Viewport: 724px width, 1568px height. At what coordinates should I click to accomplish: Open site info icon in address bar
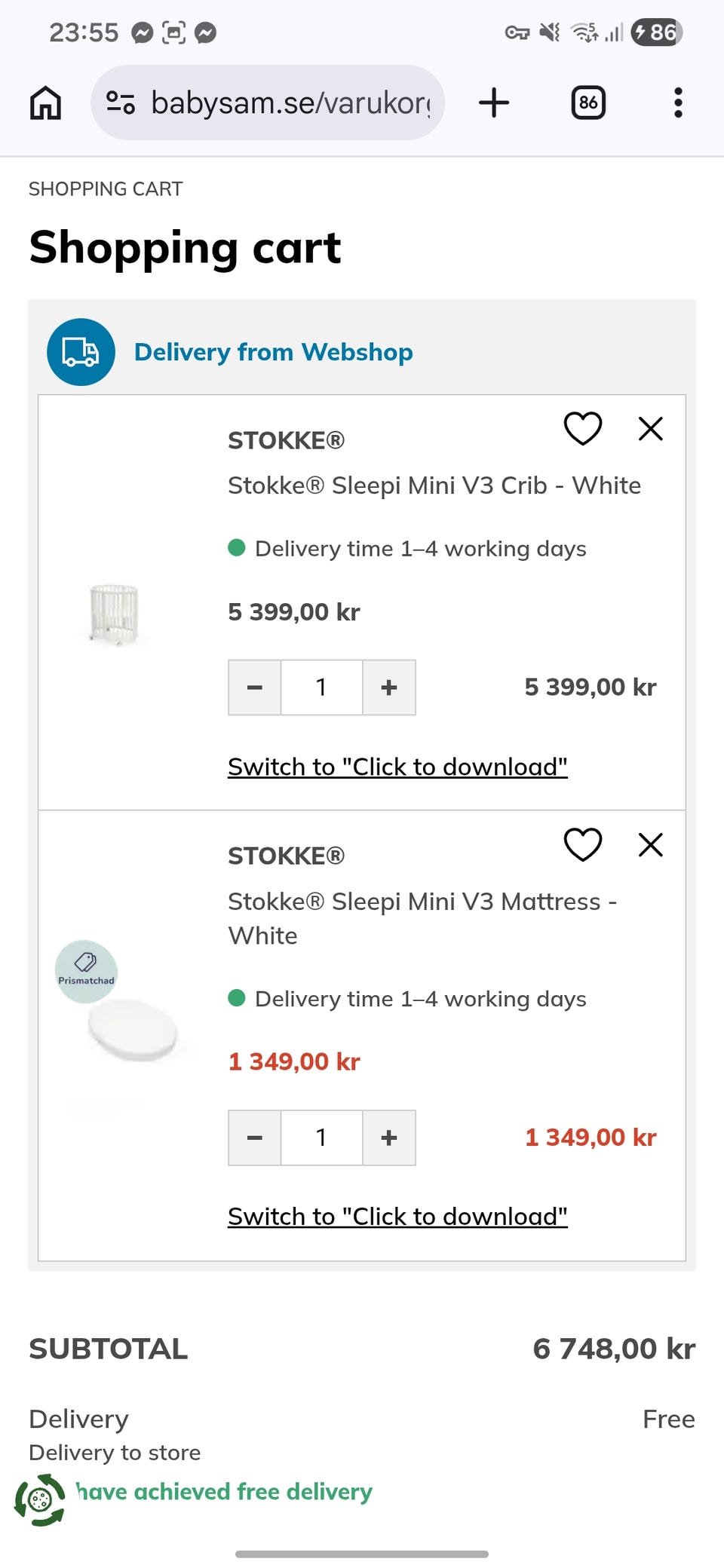[x=121, y=102]
